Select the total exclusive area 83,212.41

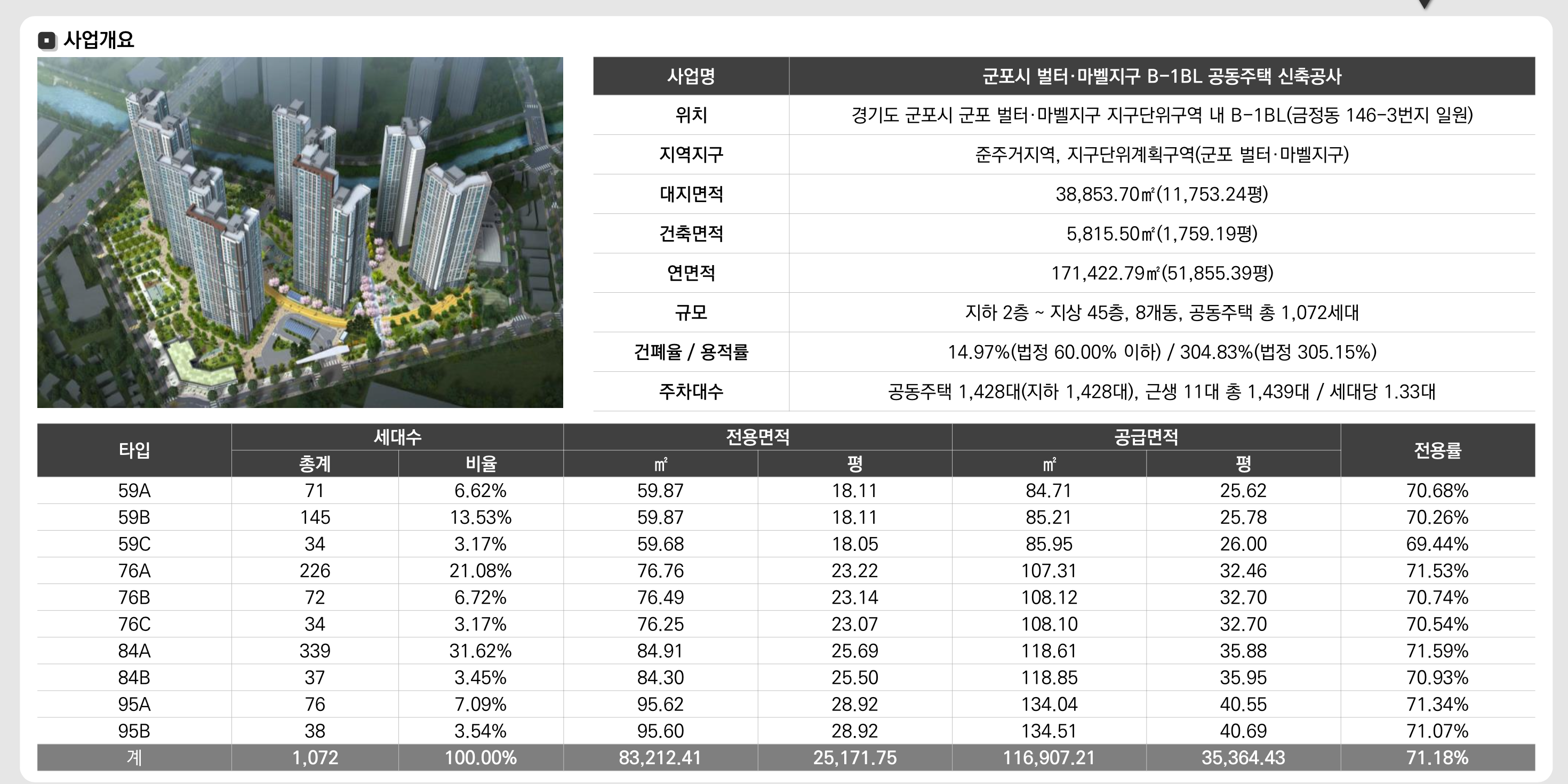point(660,758)
